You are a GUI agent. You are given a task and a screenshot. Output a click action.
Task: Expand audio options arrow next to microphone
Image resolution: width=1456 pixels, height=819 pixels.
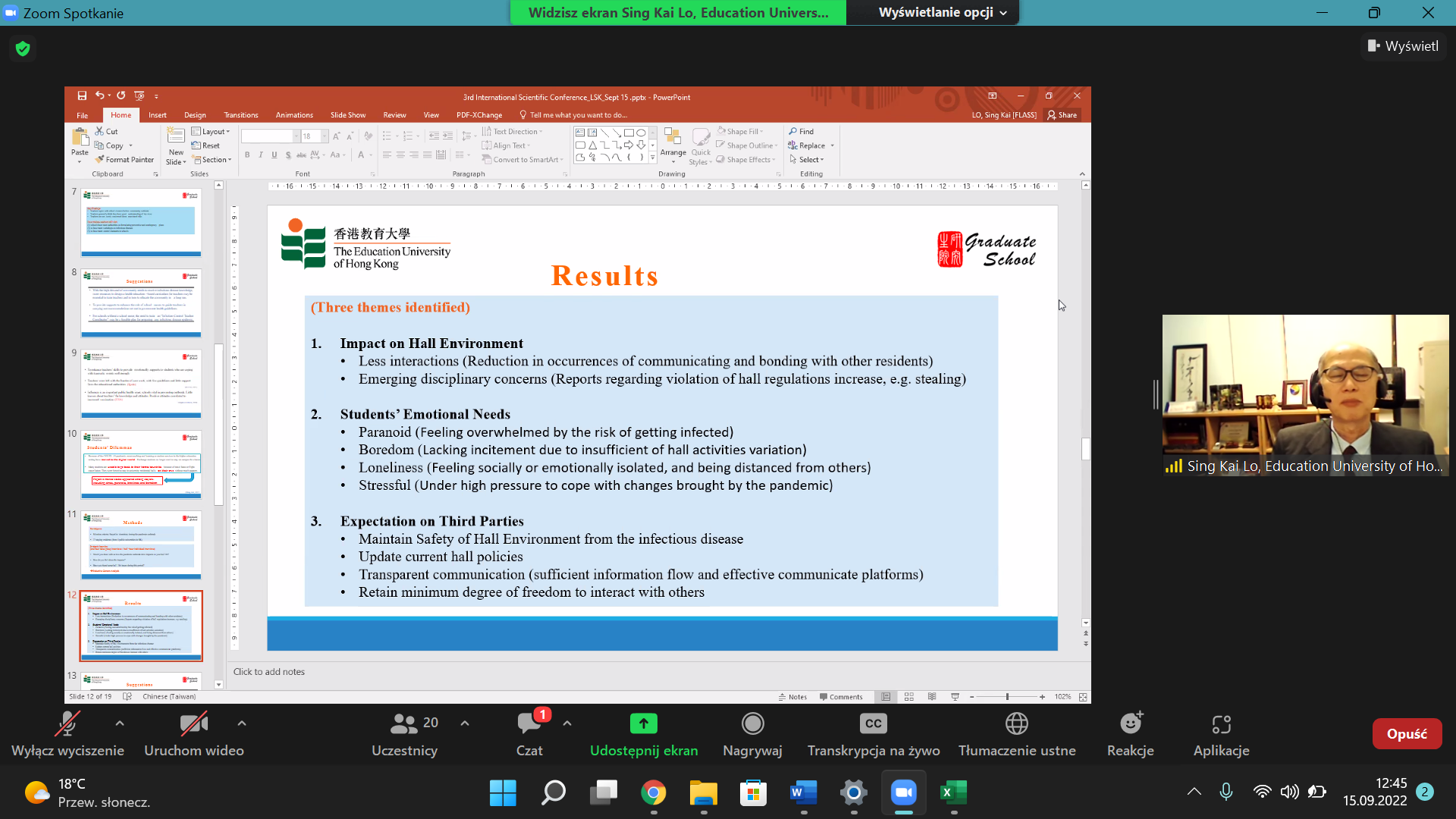click(120, 723)
